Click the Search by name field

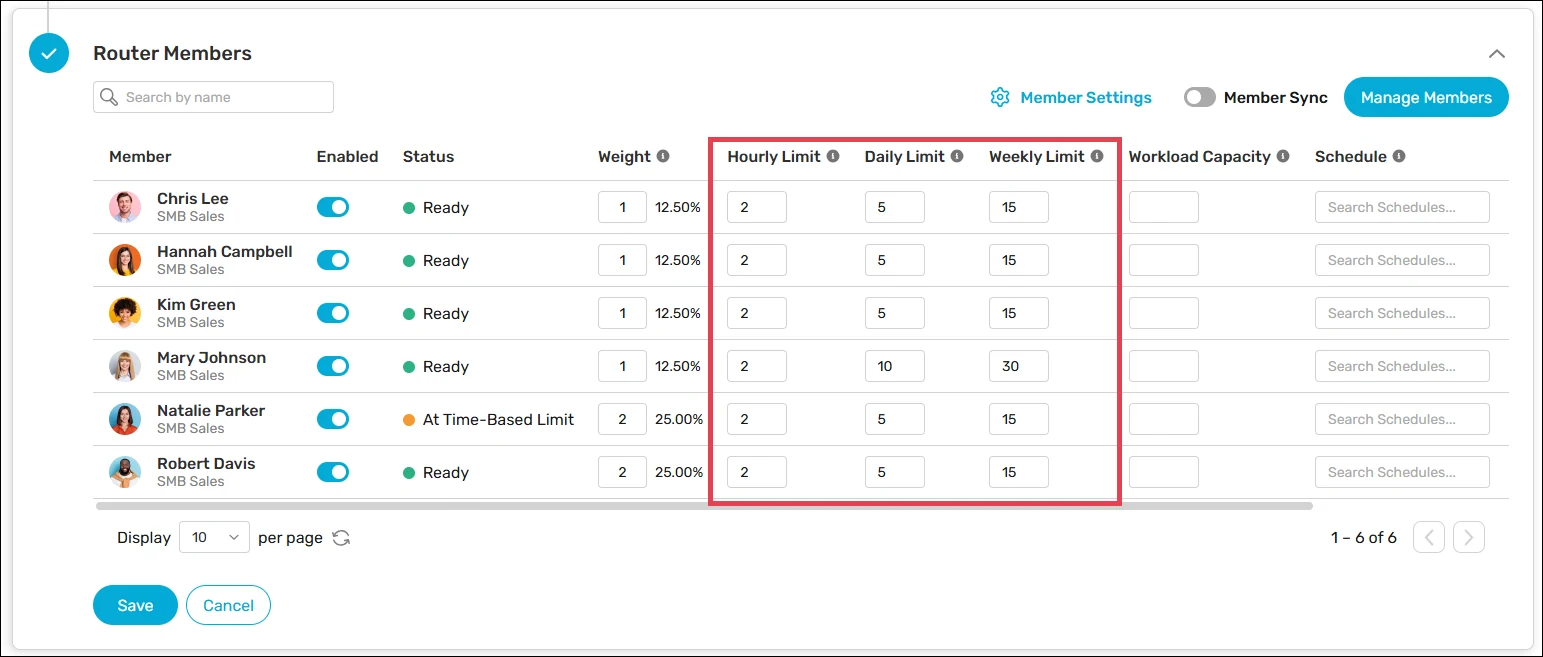[213, 97]
